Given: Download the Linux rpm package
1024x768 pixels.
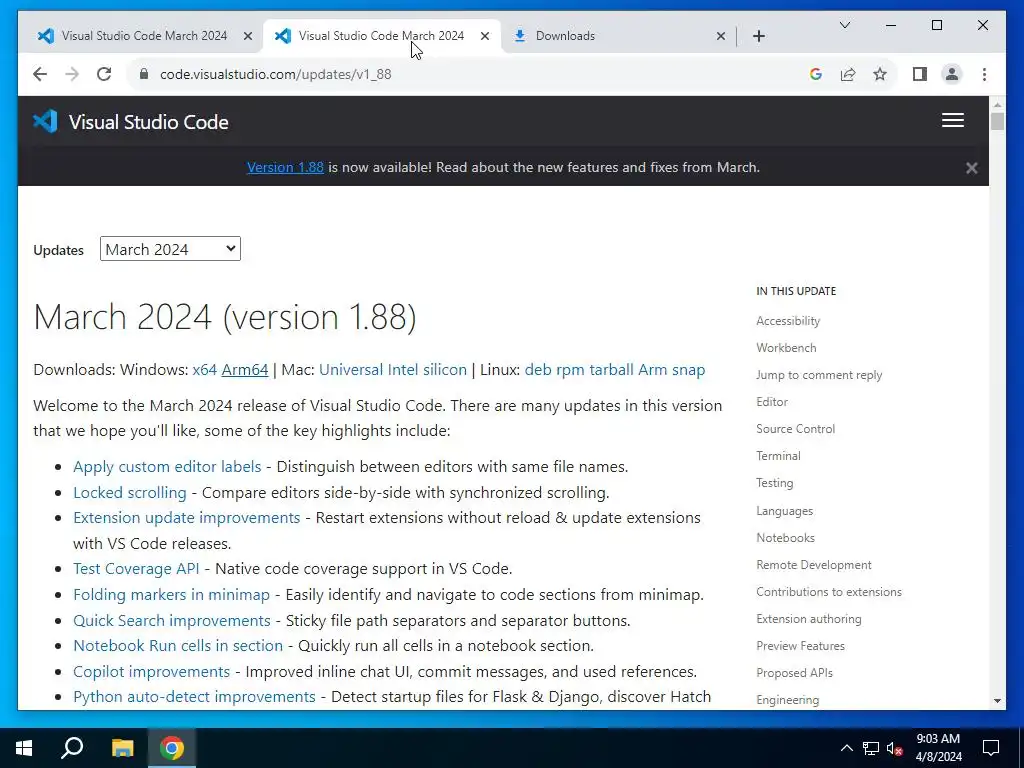Looking at the screenshot, I should point(570,370).
